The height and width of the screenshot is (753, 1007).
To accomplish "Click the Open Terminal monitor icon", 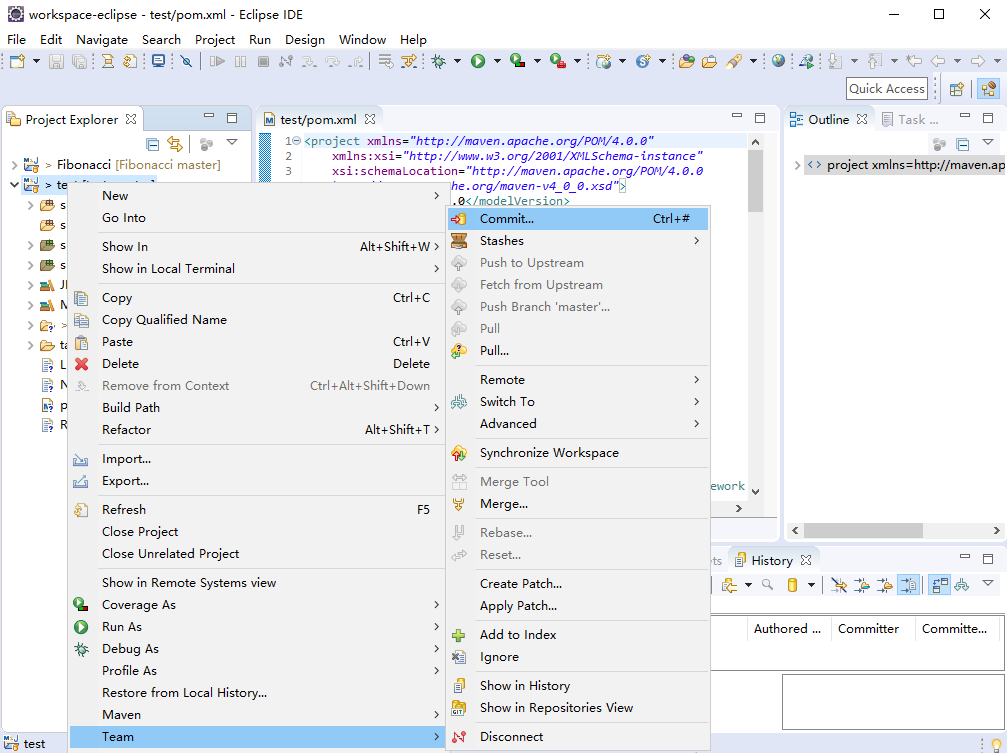I will [159, 61].
